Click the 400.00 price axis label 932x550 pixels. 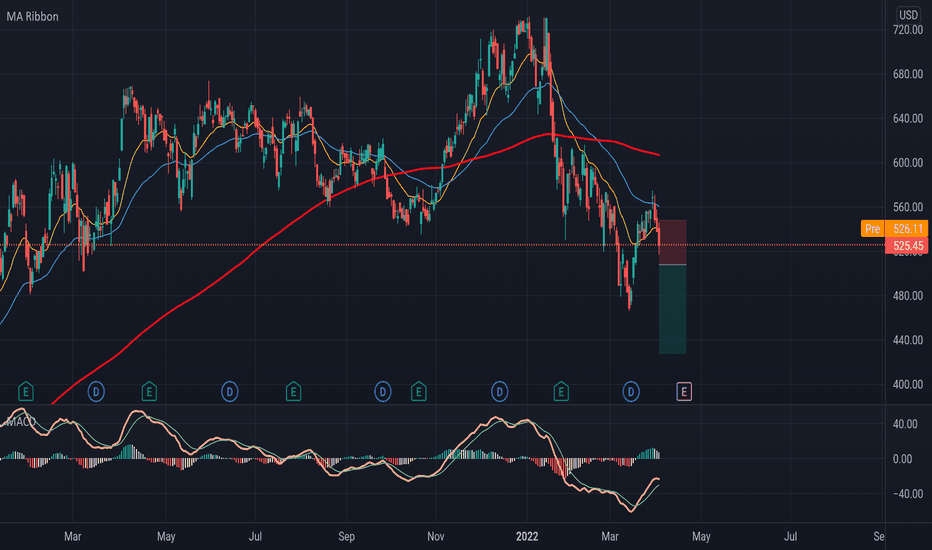908,384
